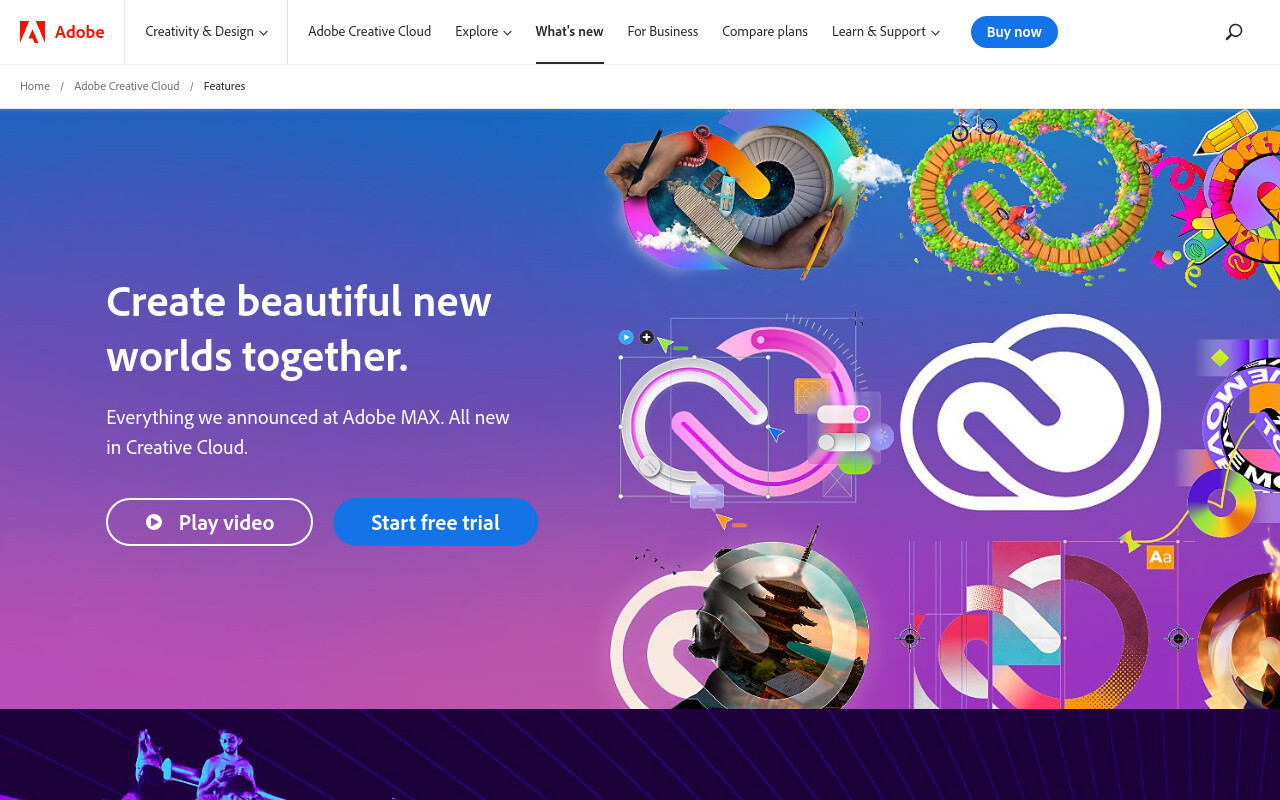This screenshot has height=800, width=1280.
Task: Click the orange Aa type icon in artwork
Action: click(1160, 558)
